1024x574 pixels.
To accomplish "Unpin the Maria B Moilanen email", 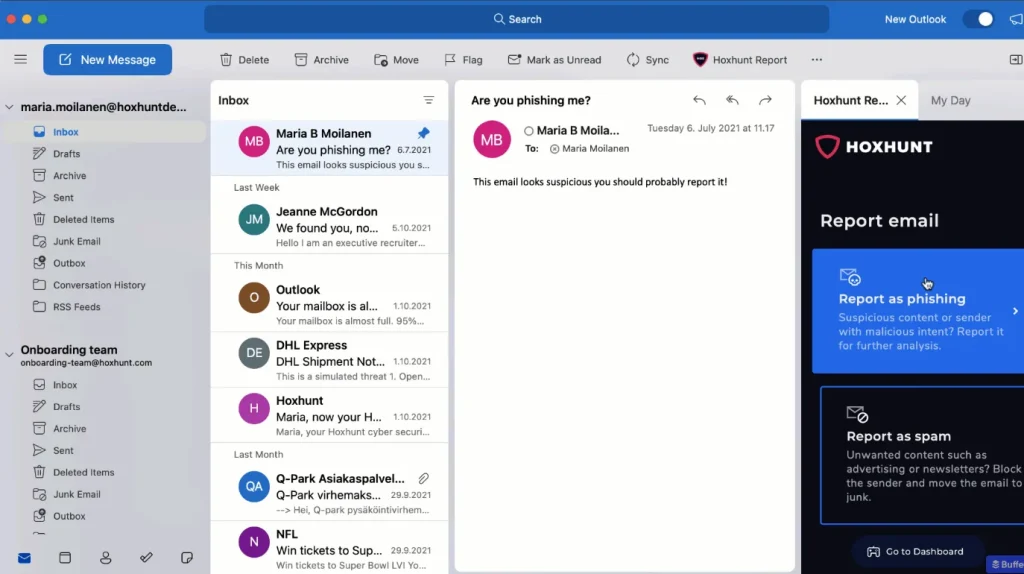I will [423, 133].
